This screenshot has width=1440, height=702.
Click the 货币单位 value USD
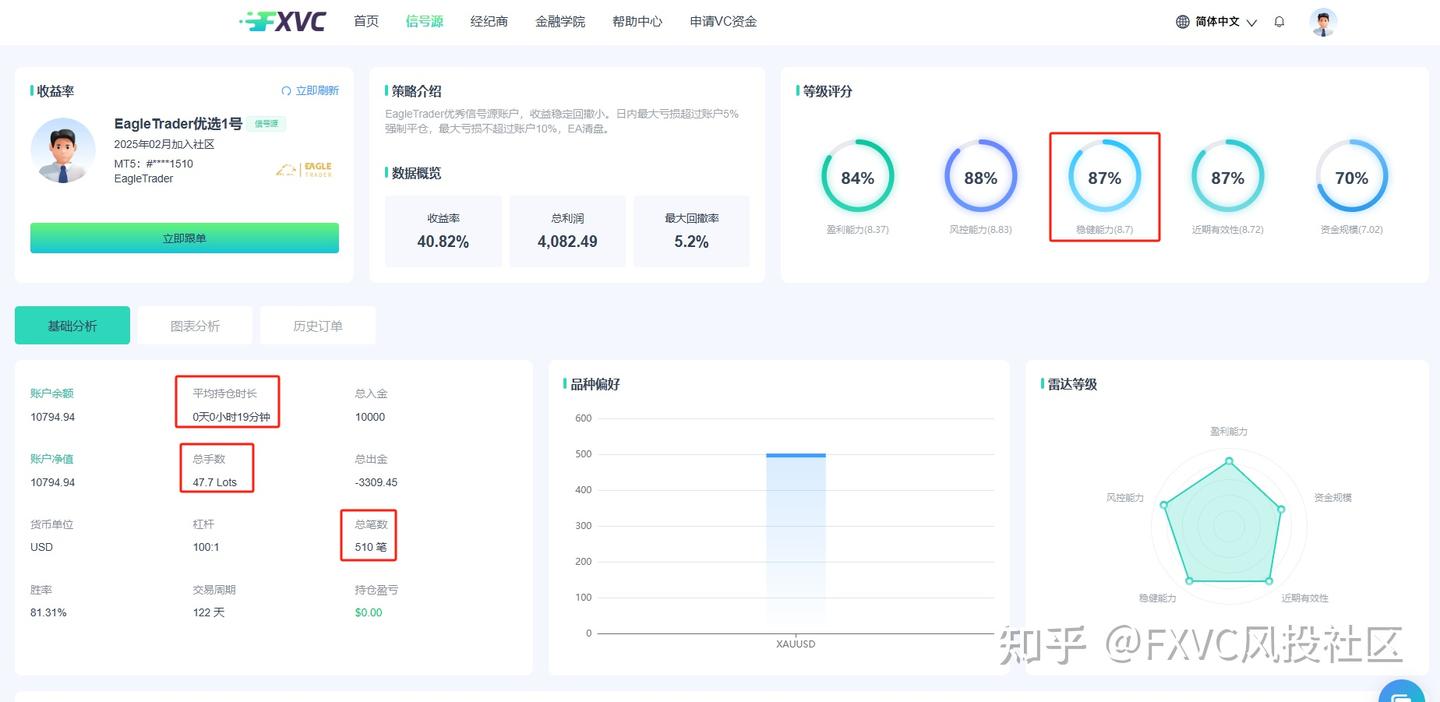coord(42,547)
